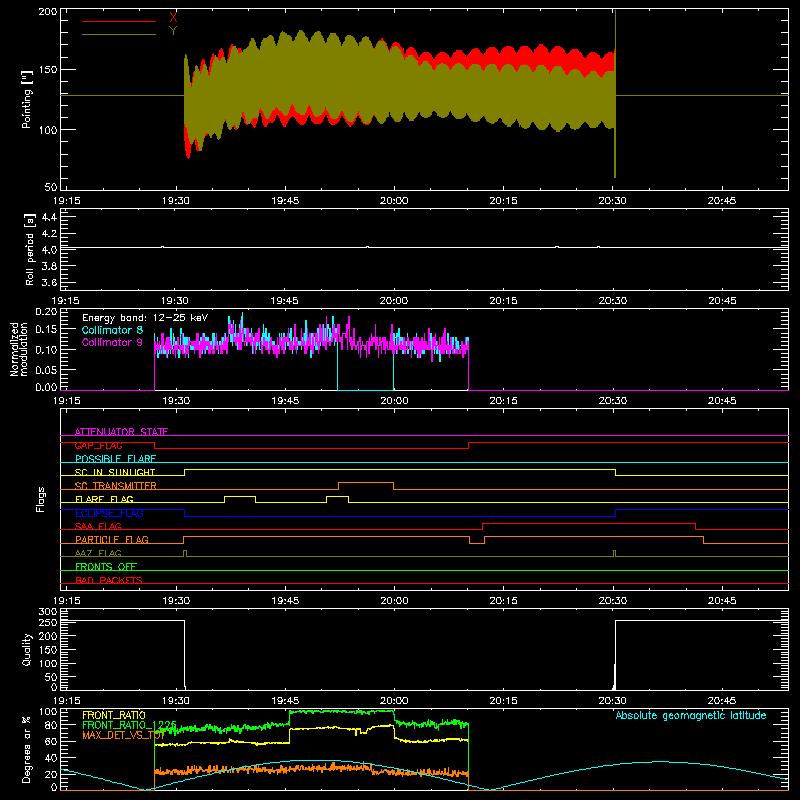Click the yellow "FRONT_RATIO" legend label
The width and height of the screenshot is (800, 800).
tap(114, 715)
